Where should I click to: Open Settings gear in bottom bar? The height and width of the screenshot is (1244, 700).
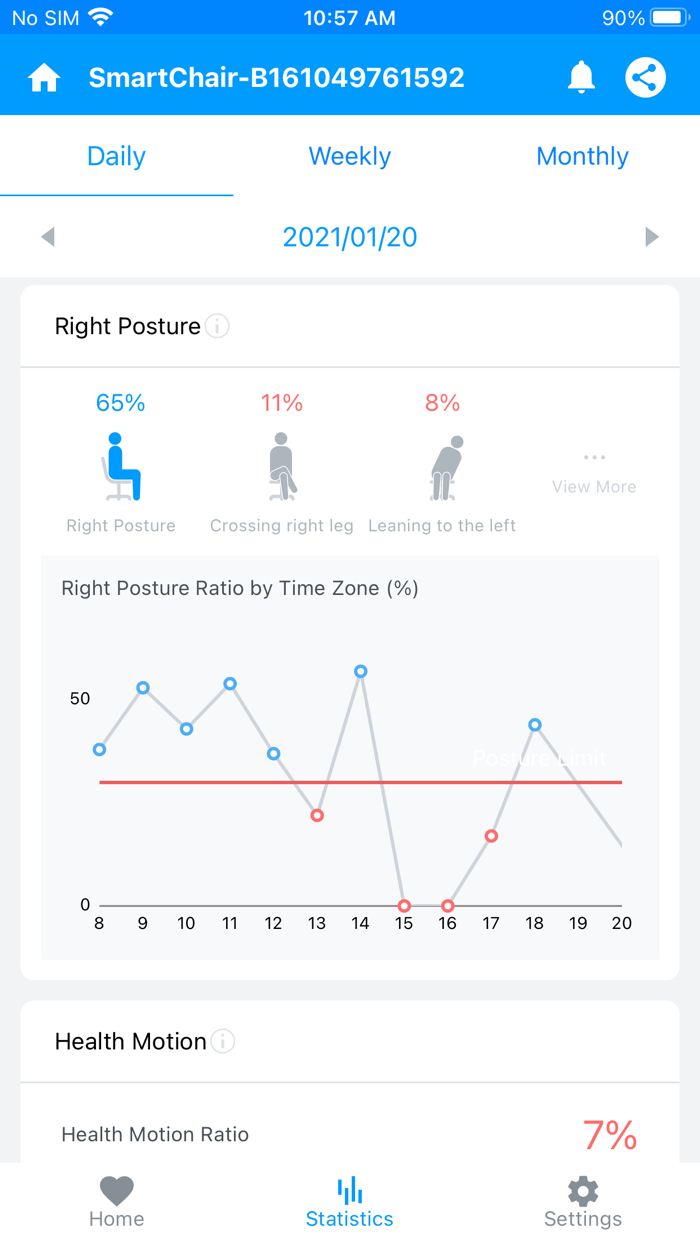[583, 1201]
